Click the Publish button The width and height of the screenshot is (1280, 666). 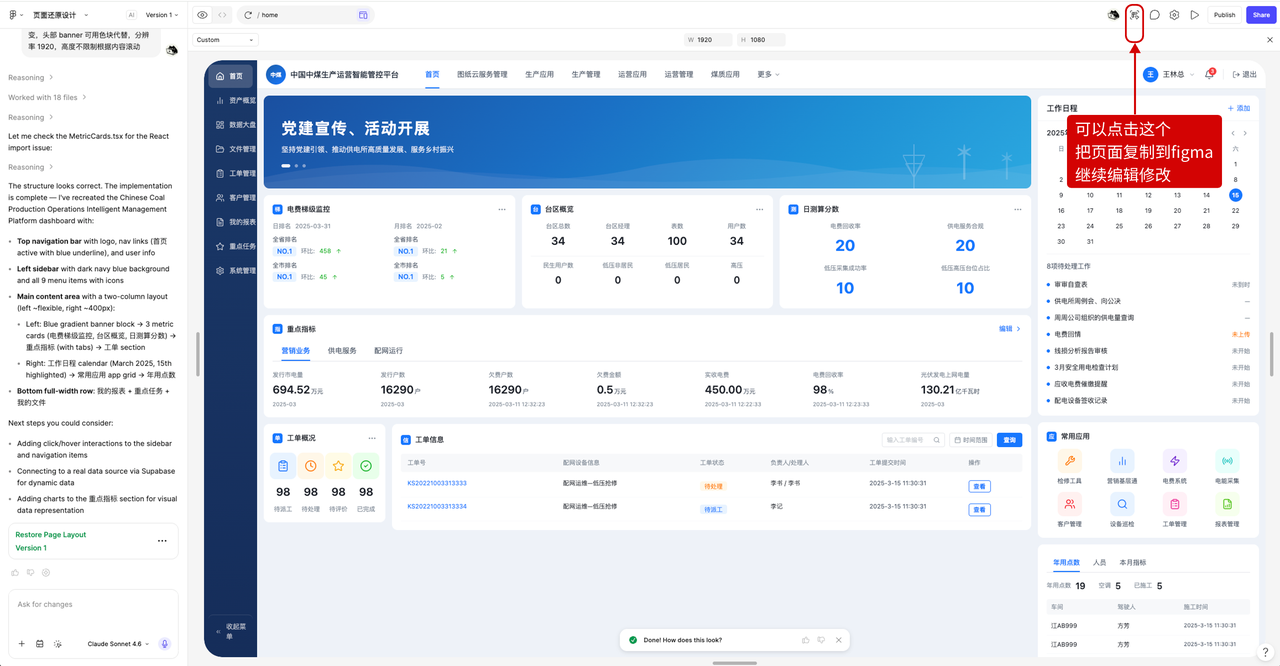[x=1224, y=15]
